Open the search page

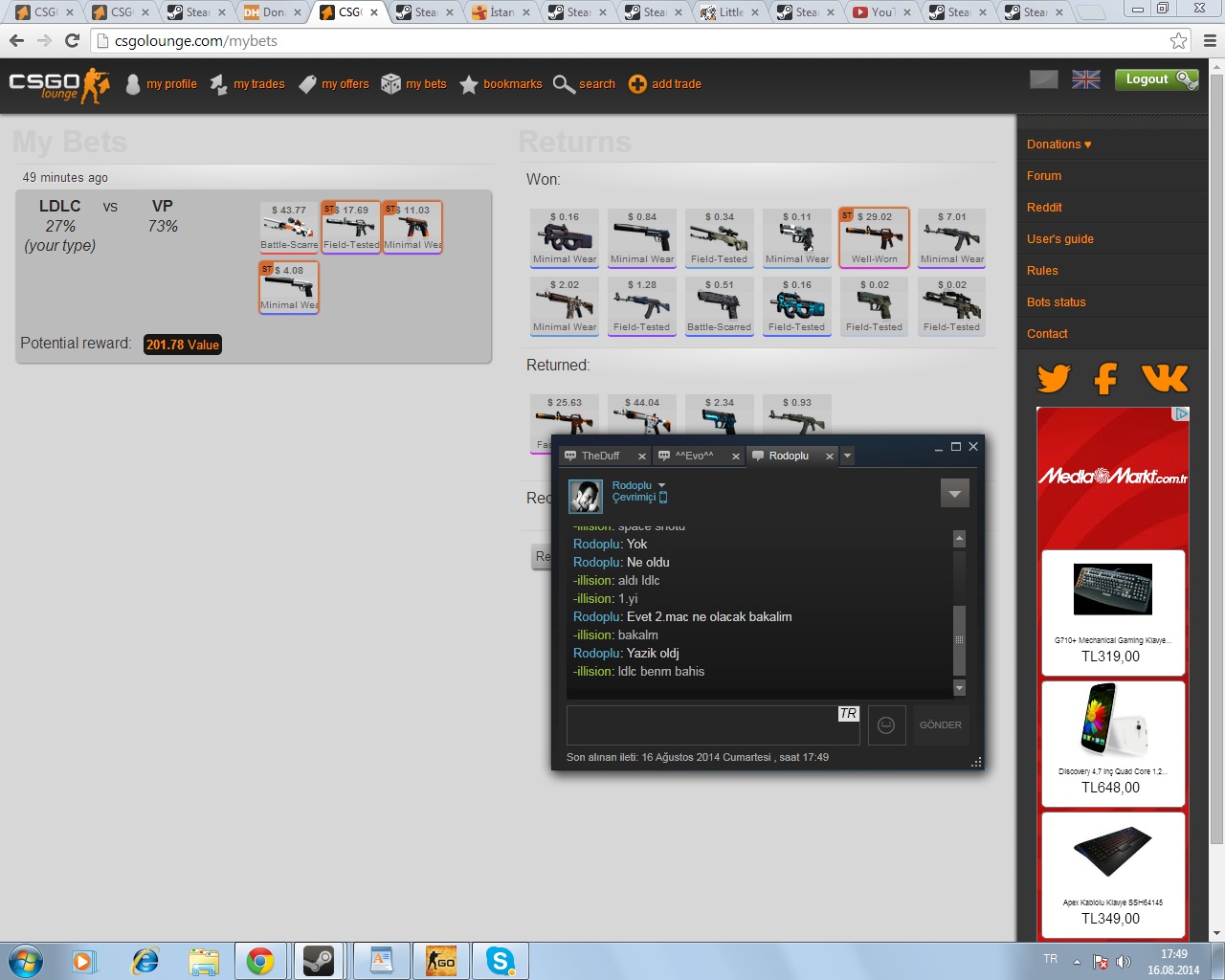coord(585,84)
